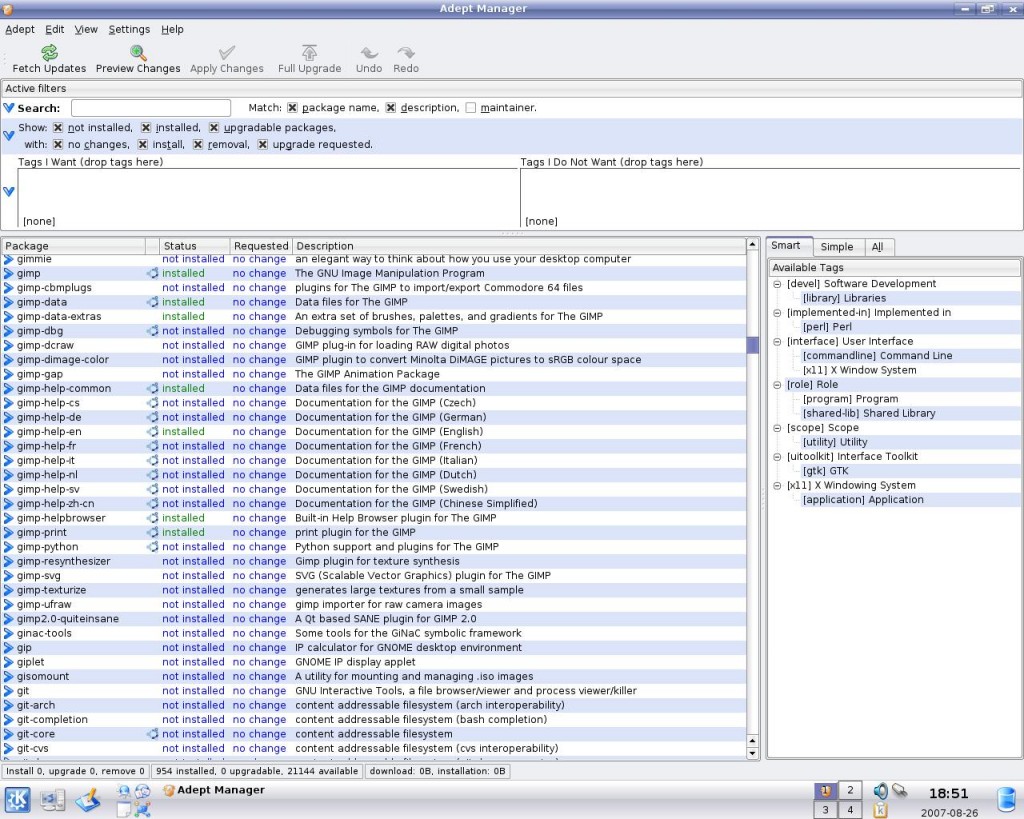Click the small status icon on the gimp-print row
The image size is (1024, 819).
click(152, 532)
